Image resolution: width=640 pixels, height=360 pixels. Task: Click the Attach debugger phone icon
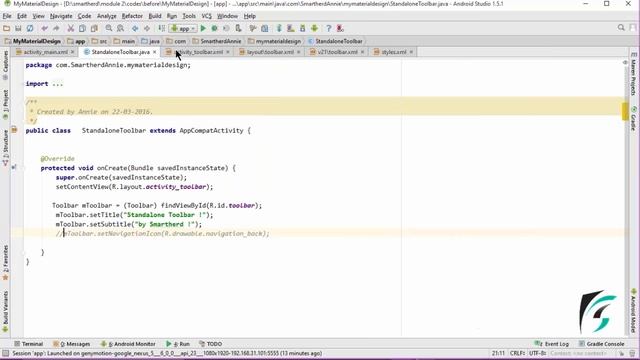(x=239, y=28)
